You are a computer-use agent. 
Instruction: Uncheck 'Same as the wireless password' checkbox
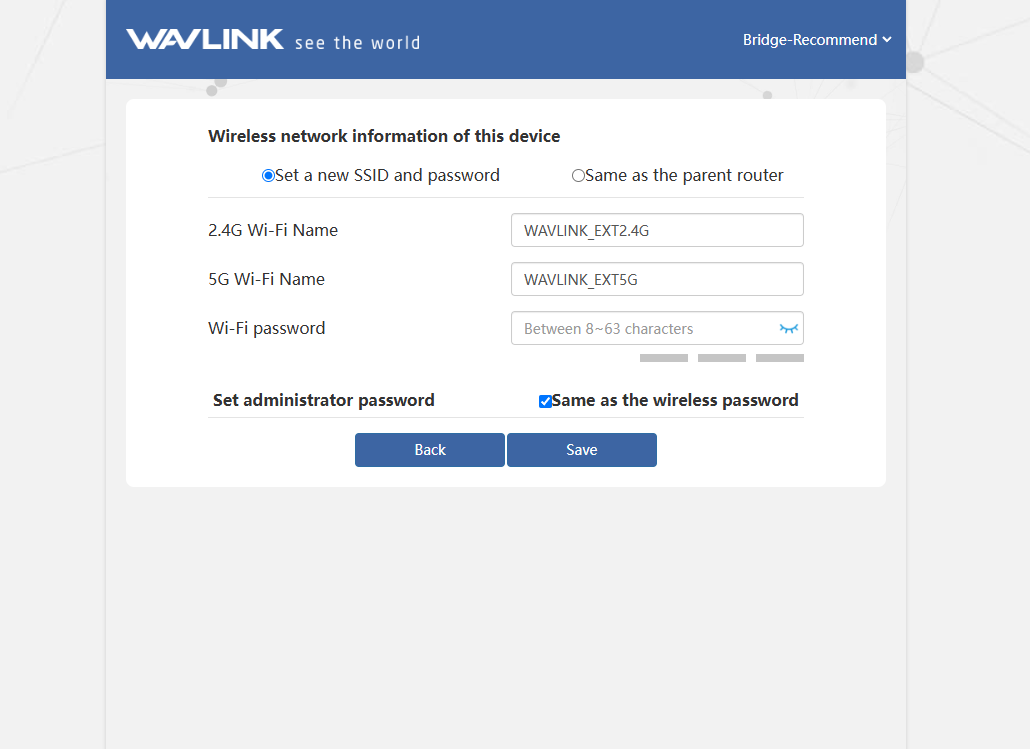tap(545, 401)
